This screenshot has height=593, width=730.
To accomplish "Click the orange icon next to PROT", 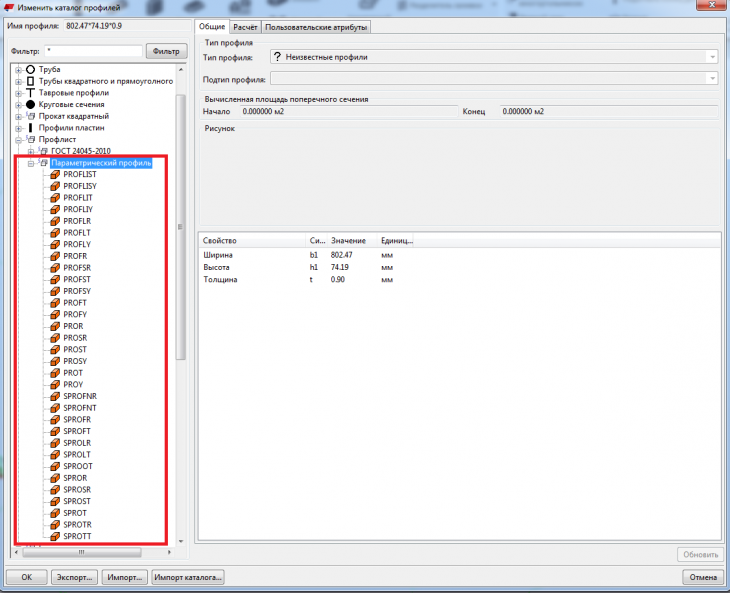I will 55,373.
